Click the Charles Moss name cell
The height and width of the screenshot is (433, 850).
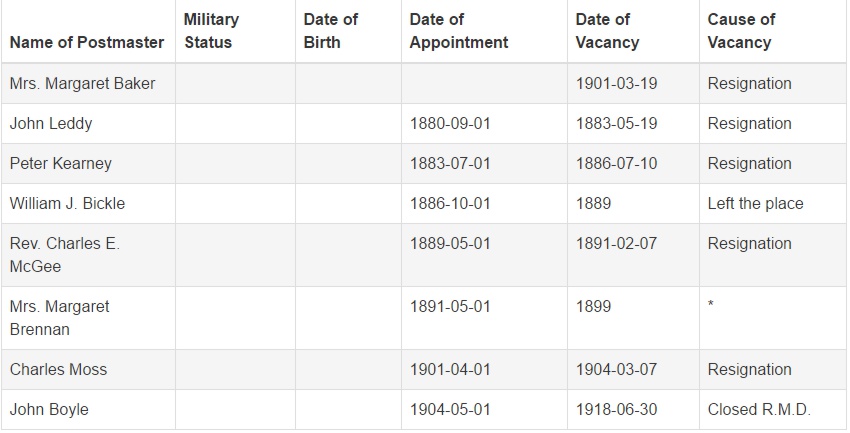pyautogui.click(x=59, y=370)
